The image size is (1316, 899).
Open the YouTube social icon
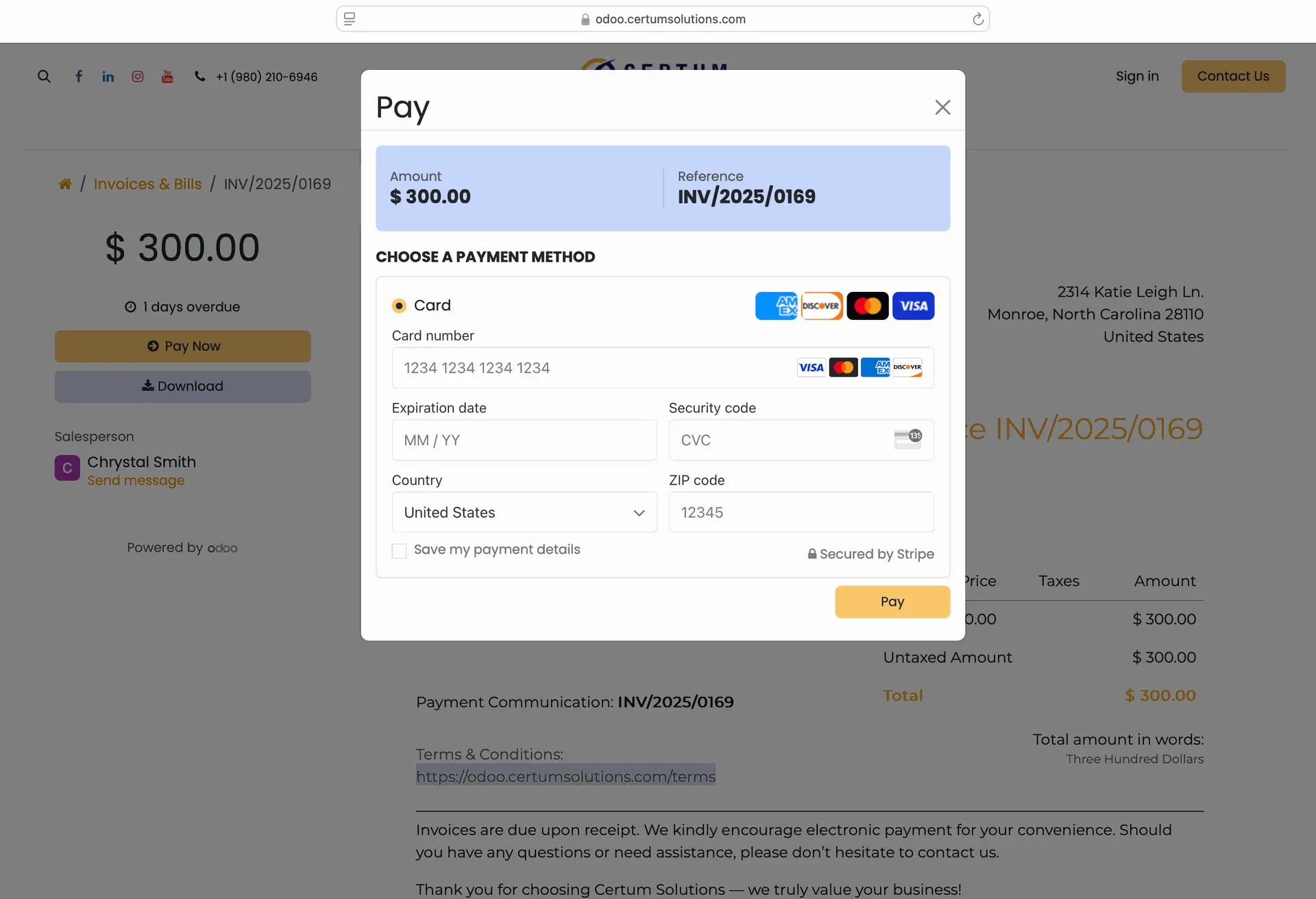click(167, 76)
